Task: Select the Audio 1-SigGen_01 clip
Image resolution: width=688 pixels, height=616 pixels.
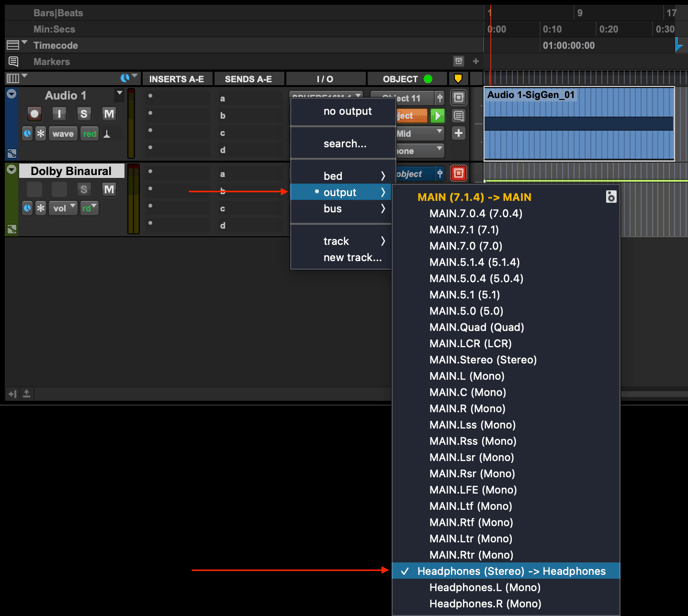Action: [579, 125]
